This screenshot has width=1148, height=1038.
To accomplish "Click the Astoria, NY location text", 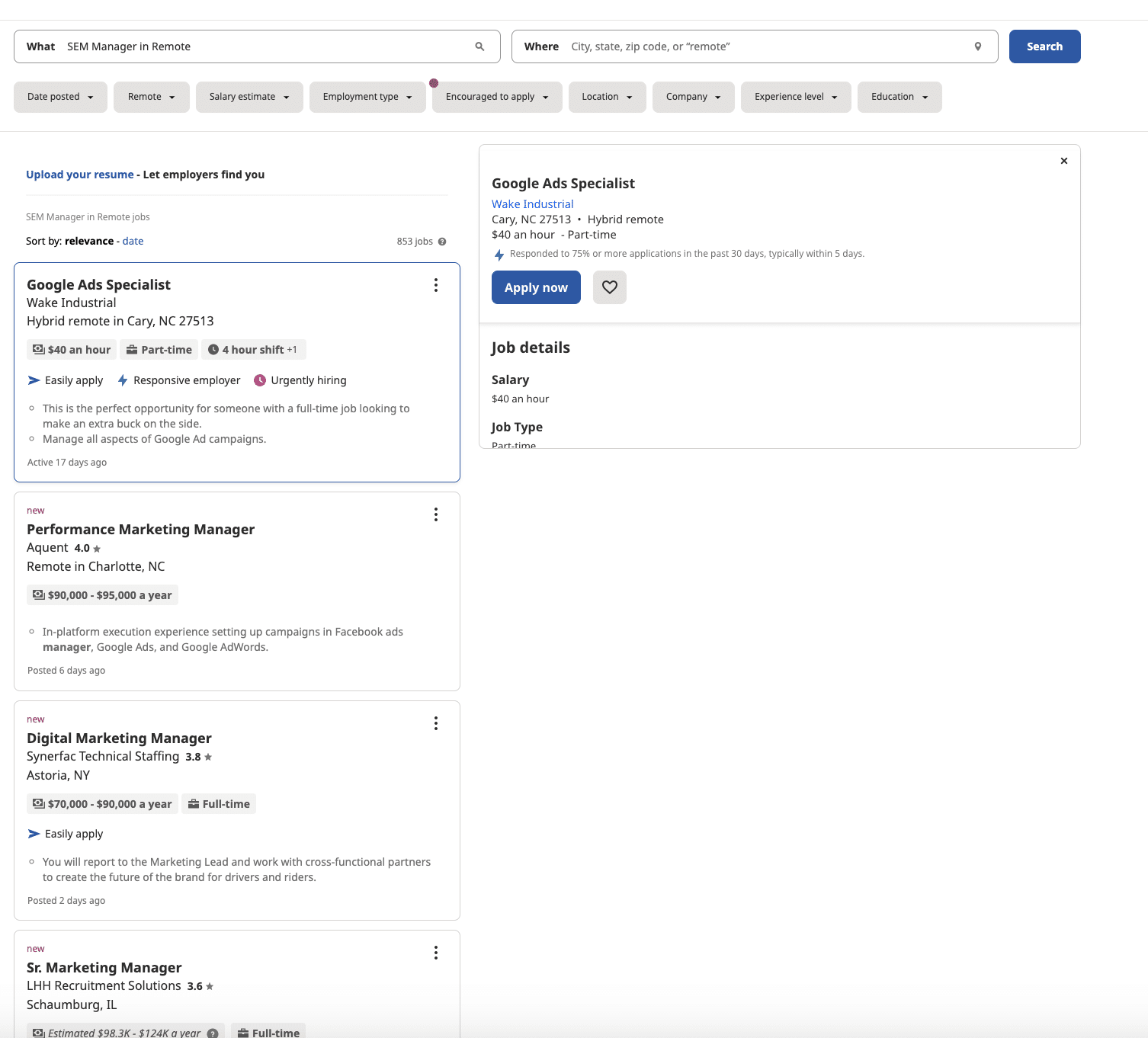I will click(58, 775).
